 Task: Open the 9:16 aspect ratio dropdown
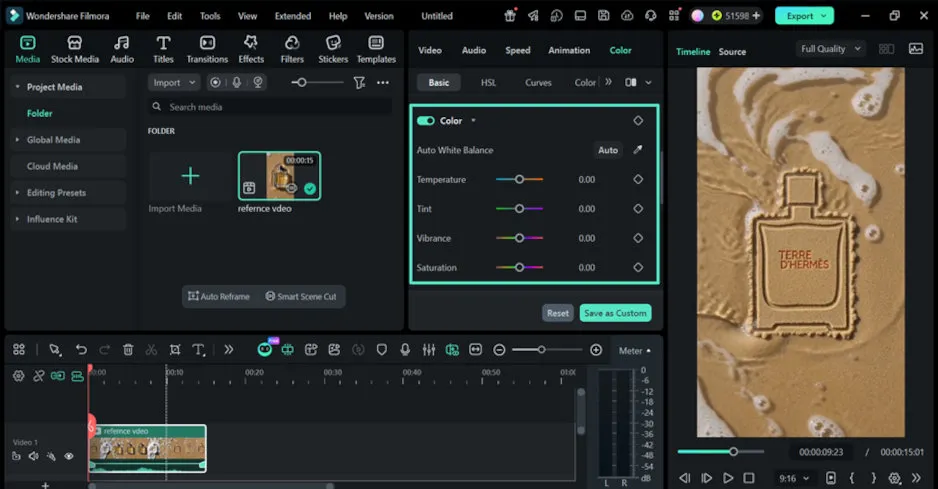point(793,478)
